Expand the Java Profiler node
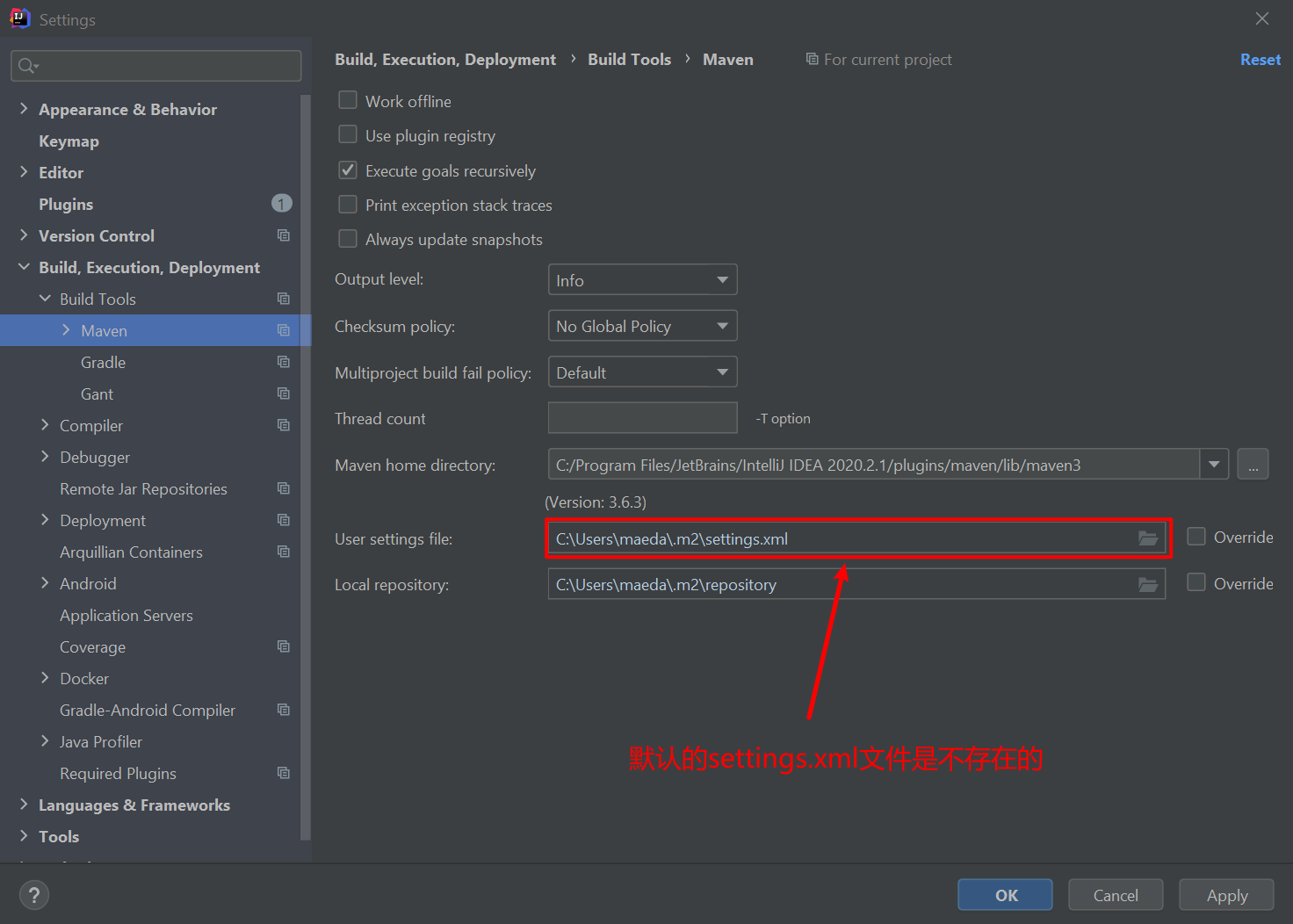 pos(45,740)
